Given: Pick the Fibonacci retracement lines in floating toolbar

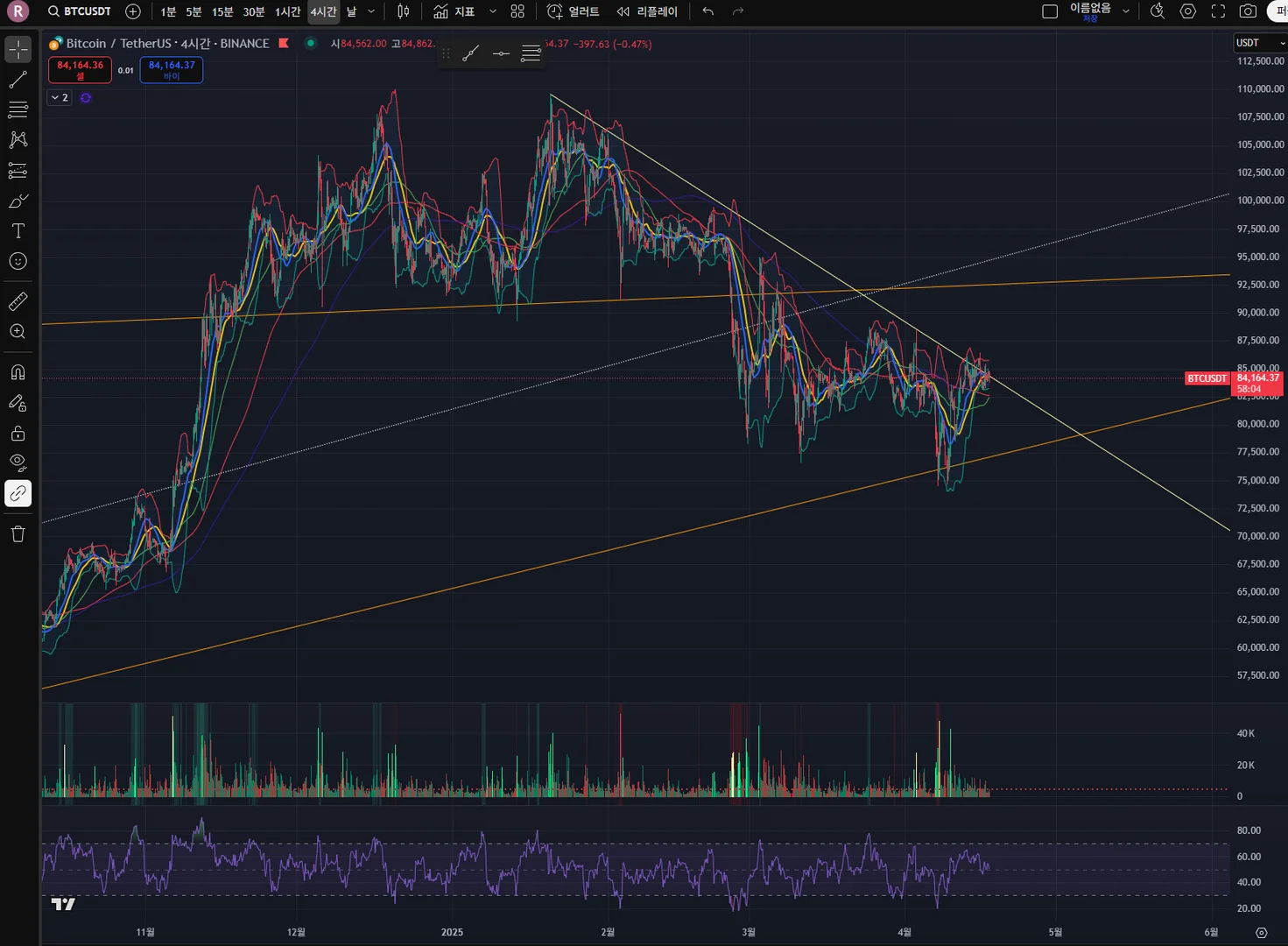Looking at the screenshot, I should pos(531,53).
